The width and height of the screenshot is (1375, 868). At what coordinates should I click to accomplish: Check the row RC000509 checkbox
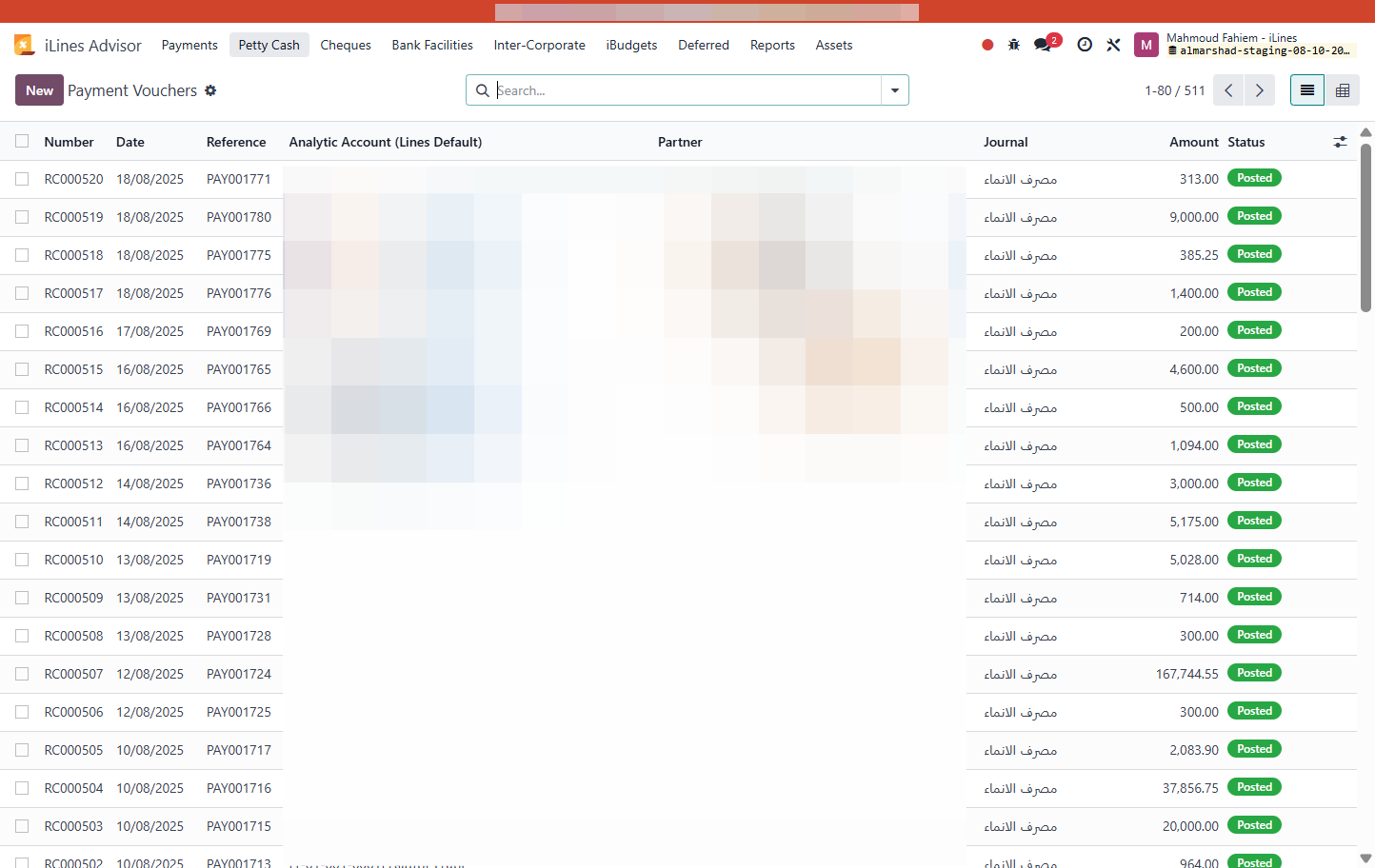coord(22,598)
